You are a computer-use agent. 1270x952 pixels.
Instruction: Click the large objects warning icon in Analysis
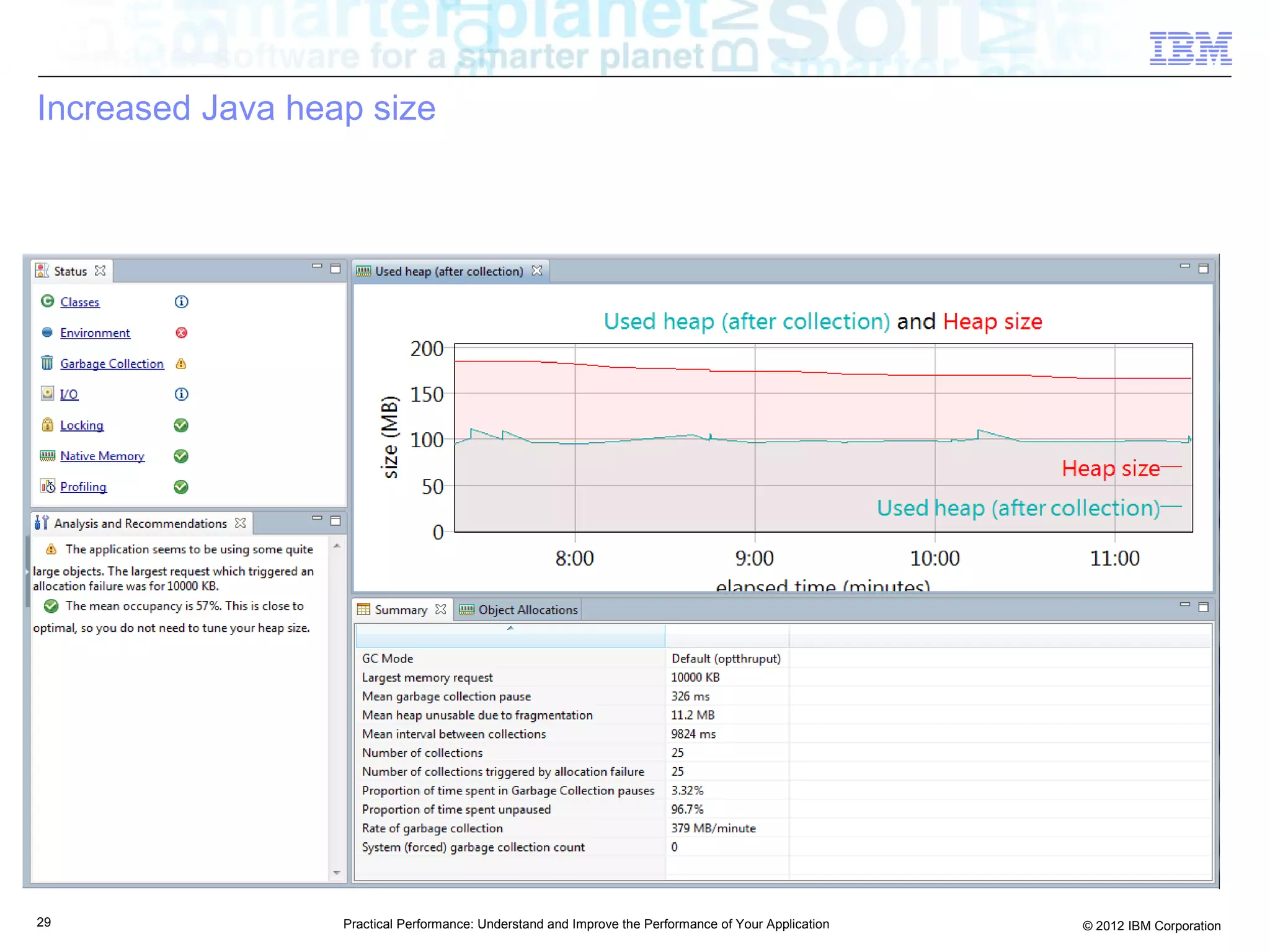point(51,549)
